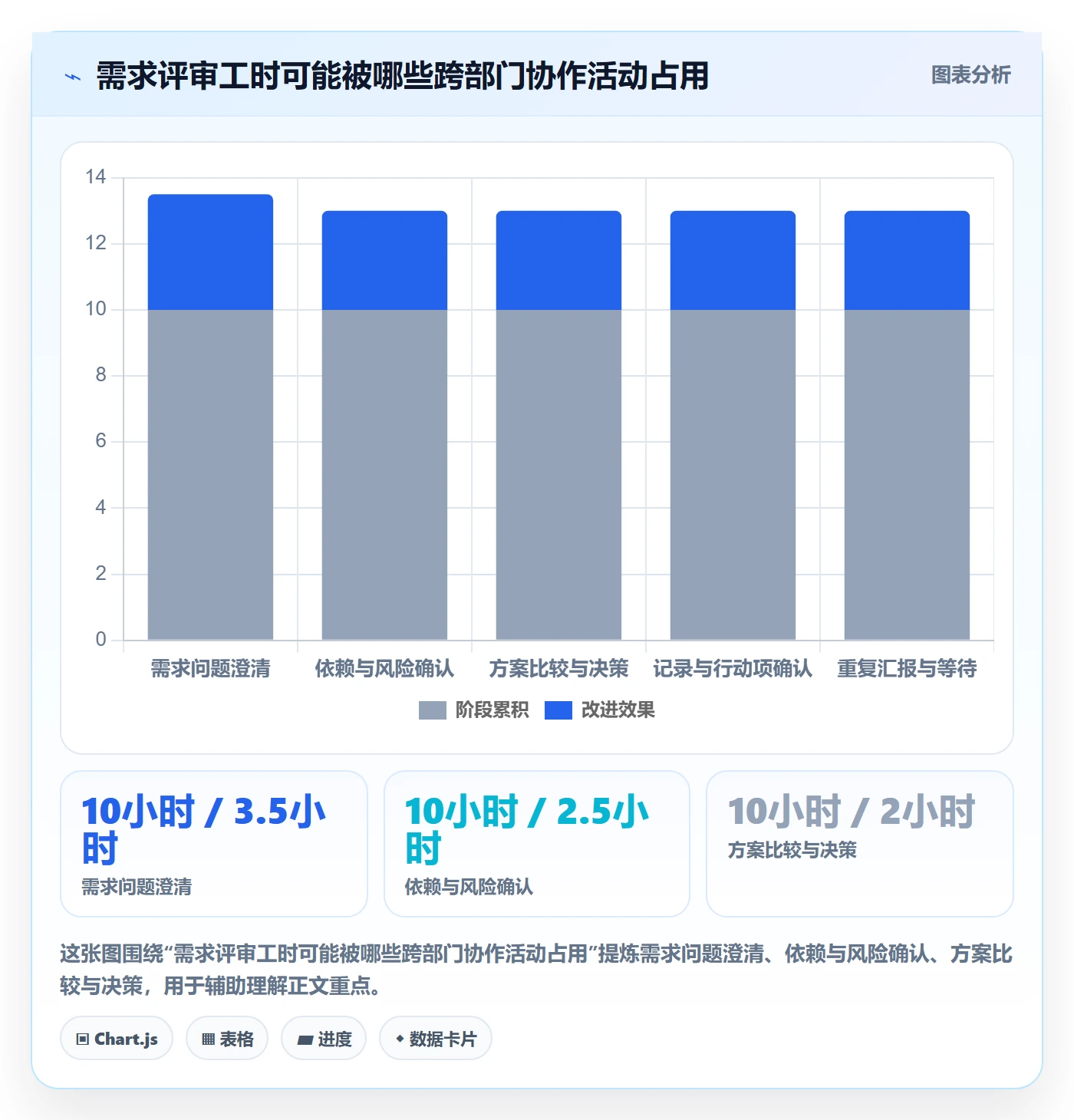The image size is (1074, 1120).
Task: Click the gray bar segment for 重复汇报与等待
Action: pyautogui.click(x=907, y=475)
